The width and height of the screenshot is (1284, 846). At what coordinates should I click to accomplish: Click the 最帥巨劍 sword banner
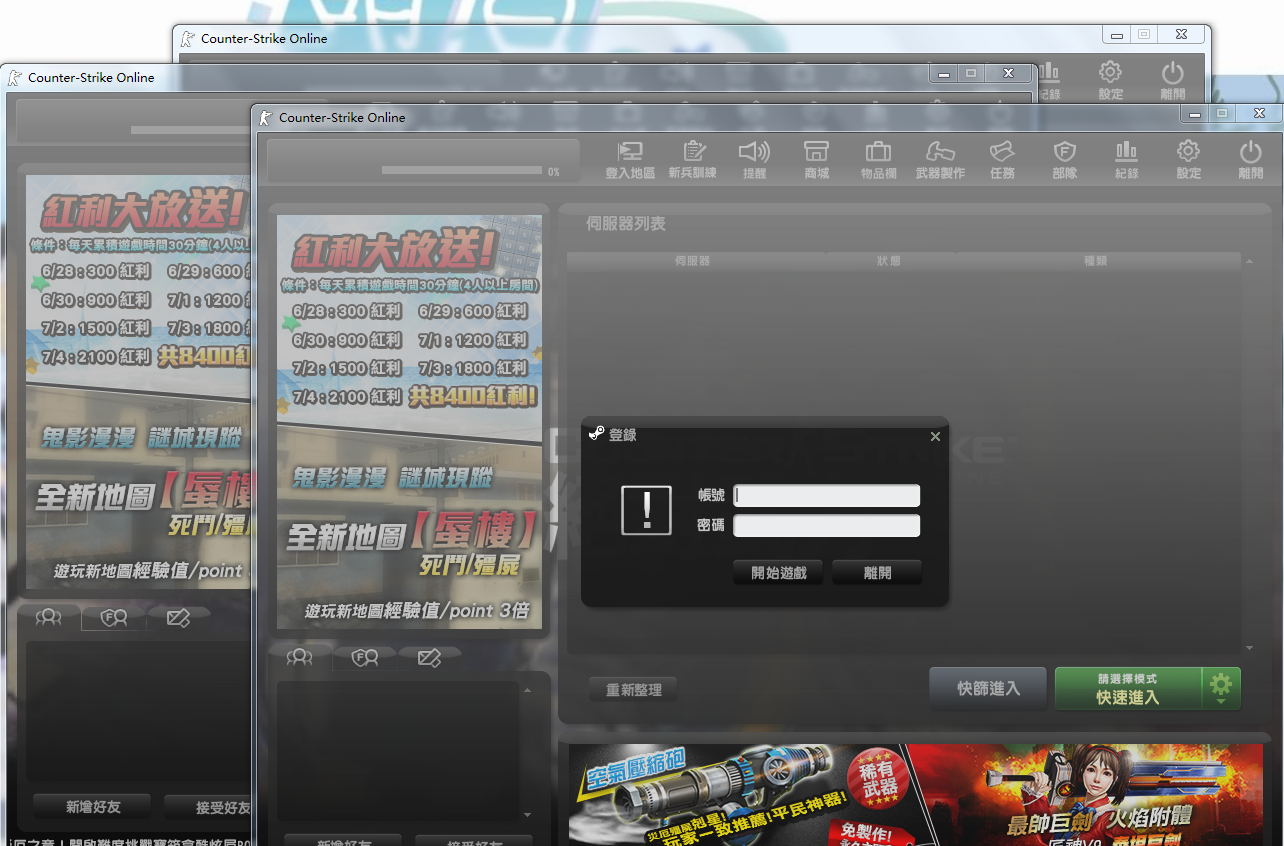(1086, 795)
